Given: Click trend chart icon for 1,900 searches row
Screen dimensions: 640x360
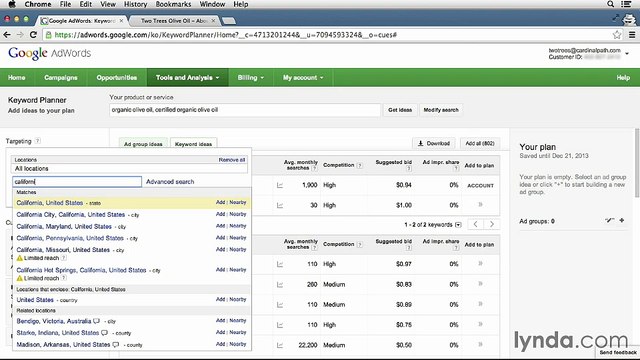Looking at the screenshot, I should click(x=280, y=185).
